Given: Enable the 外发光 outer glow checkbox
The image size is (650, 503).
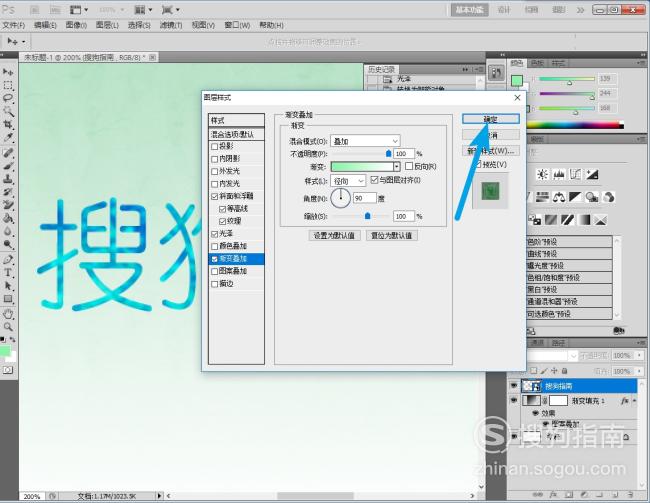Looking at the screenshot, I should pos(214,171).
